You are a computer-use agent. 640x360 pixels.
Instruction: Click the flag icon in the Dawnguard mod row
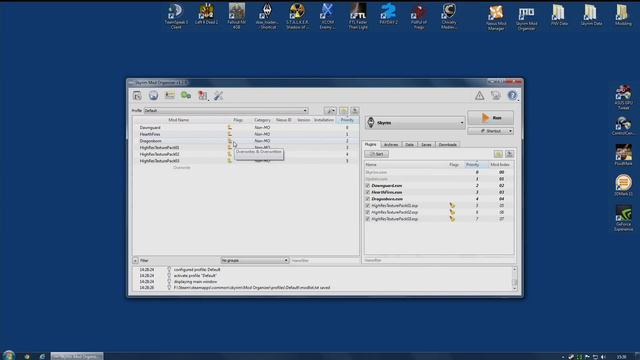pos(230,127)
